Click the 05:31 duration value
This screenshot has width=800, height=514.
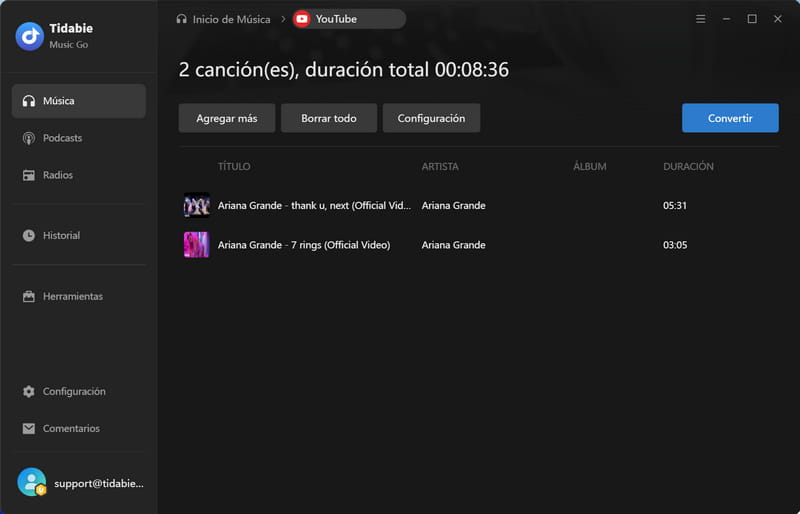[x=674, y=205]
